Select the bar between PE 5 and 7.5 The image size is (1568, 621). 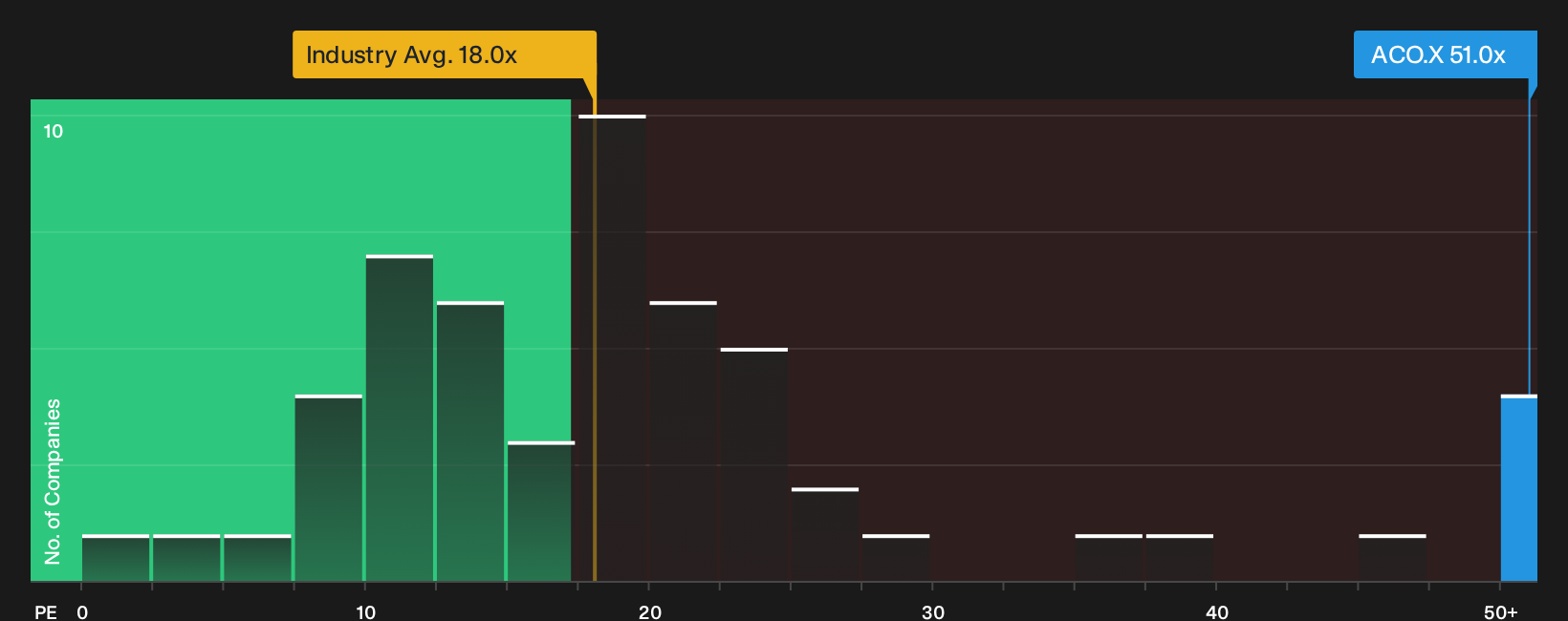point(257,558)
